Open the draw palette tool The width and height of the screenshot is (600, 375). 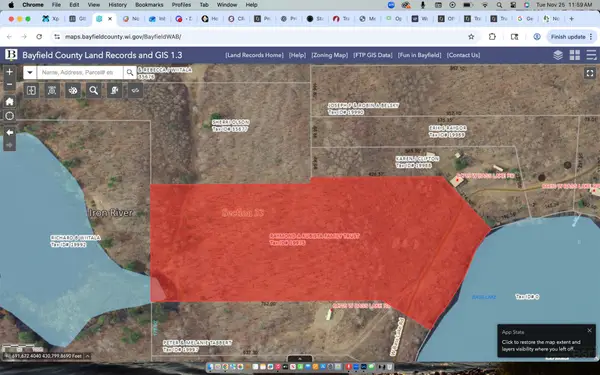[73, 91]
